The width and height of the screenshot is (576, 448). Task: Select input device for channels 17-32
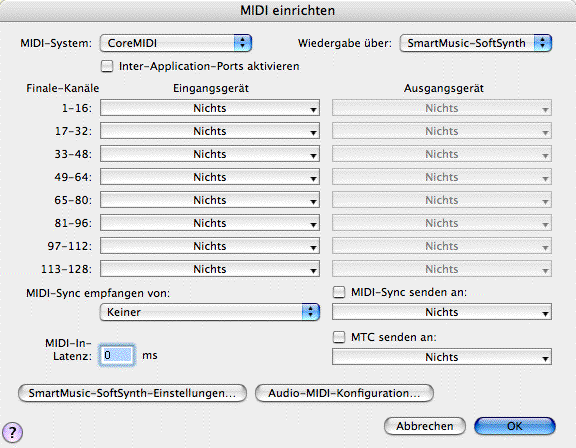point(210,131)
